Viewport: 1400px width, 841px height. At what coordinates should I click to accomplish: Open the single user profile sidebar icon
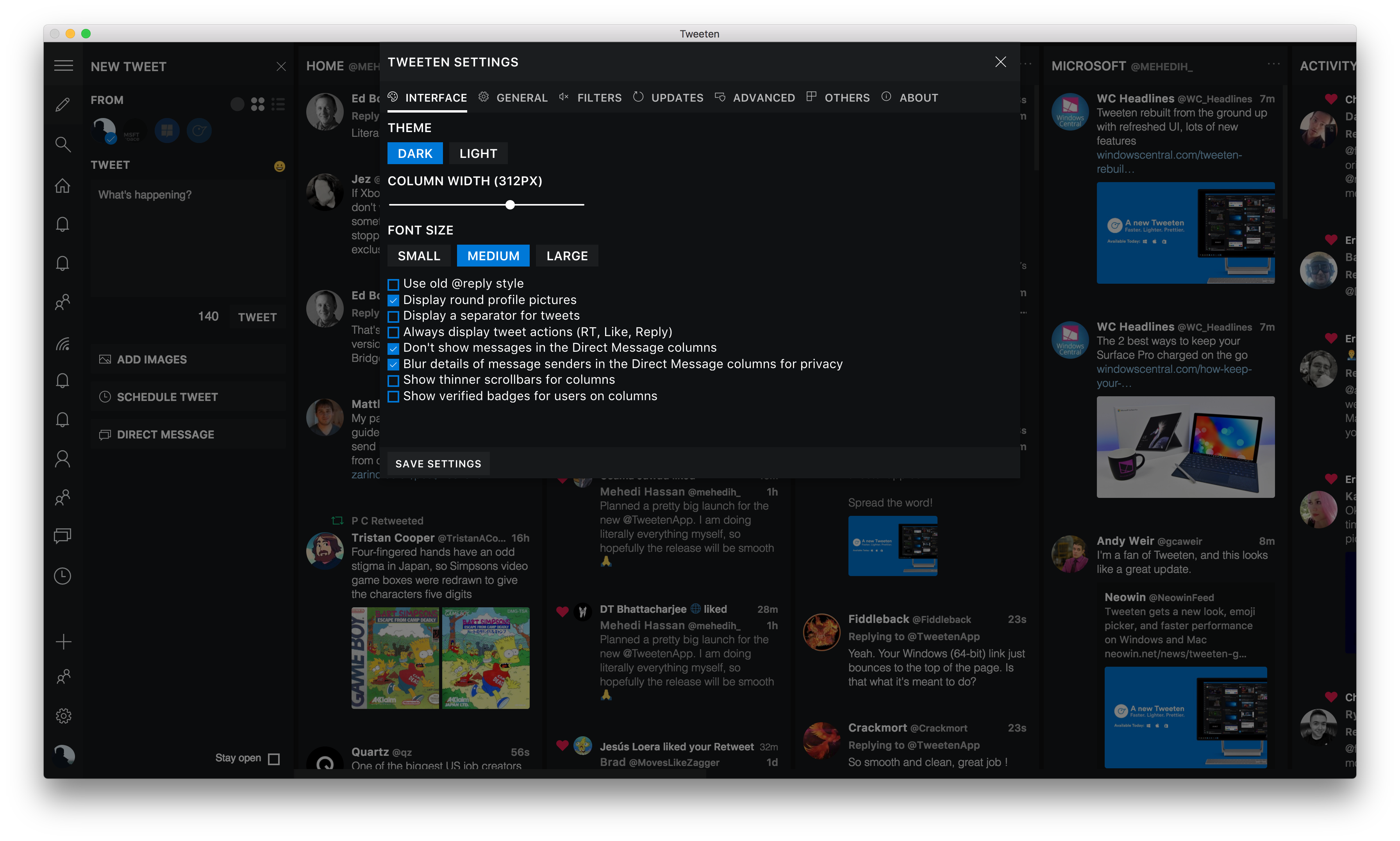(x=63, y=458)
